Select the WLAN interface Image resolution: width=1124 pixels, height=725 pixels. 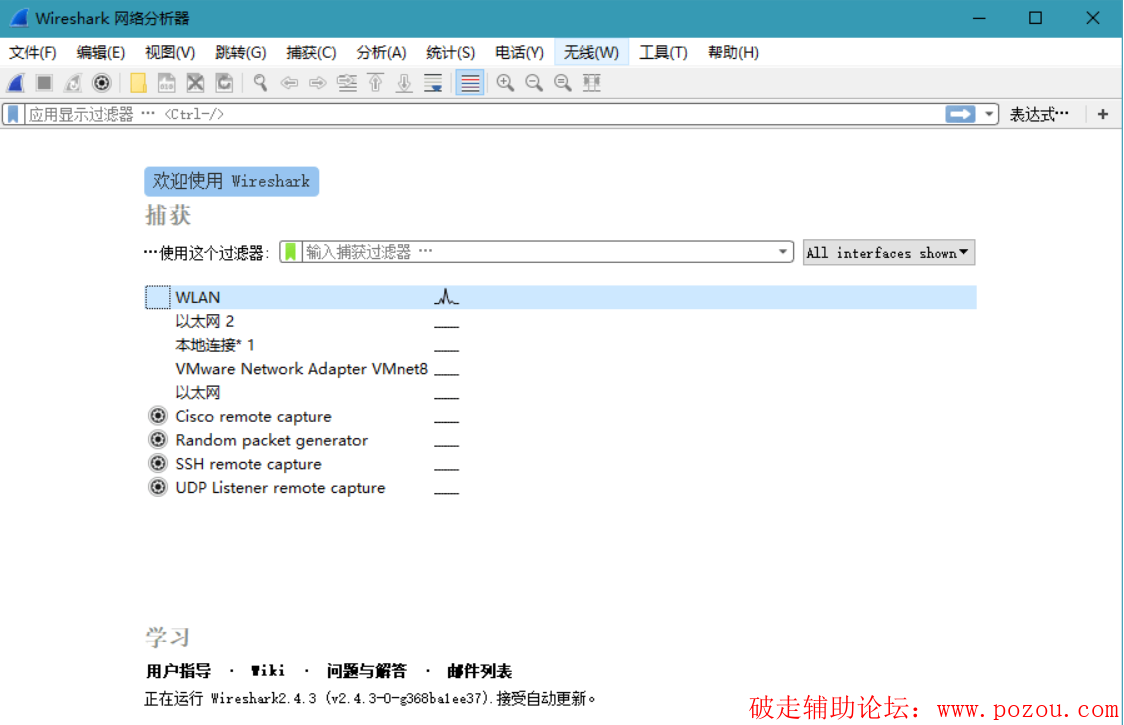click(561, 297)
